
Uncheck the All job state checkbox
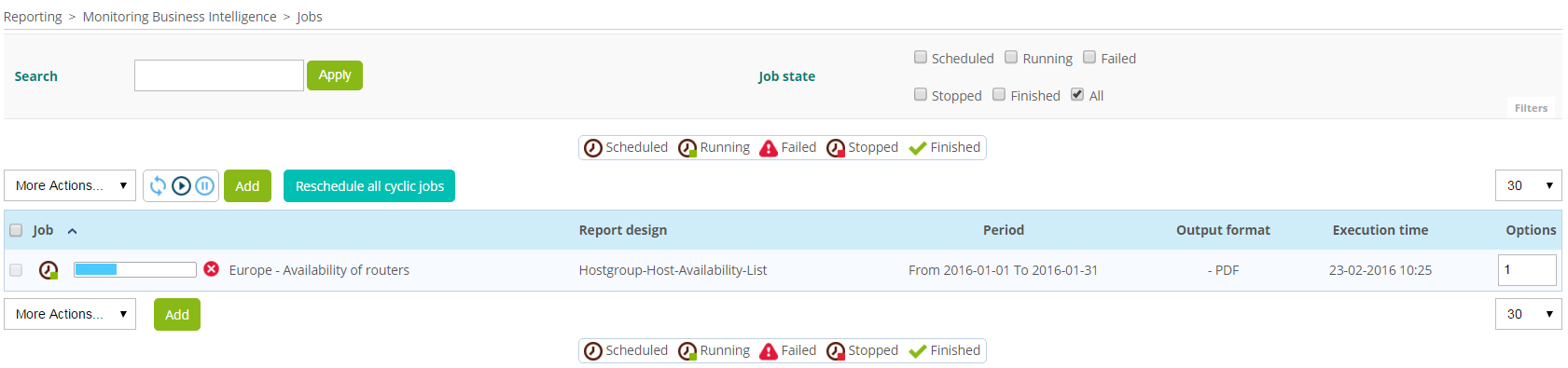[x=1077, y=95]
